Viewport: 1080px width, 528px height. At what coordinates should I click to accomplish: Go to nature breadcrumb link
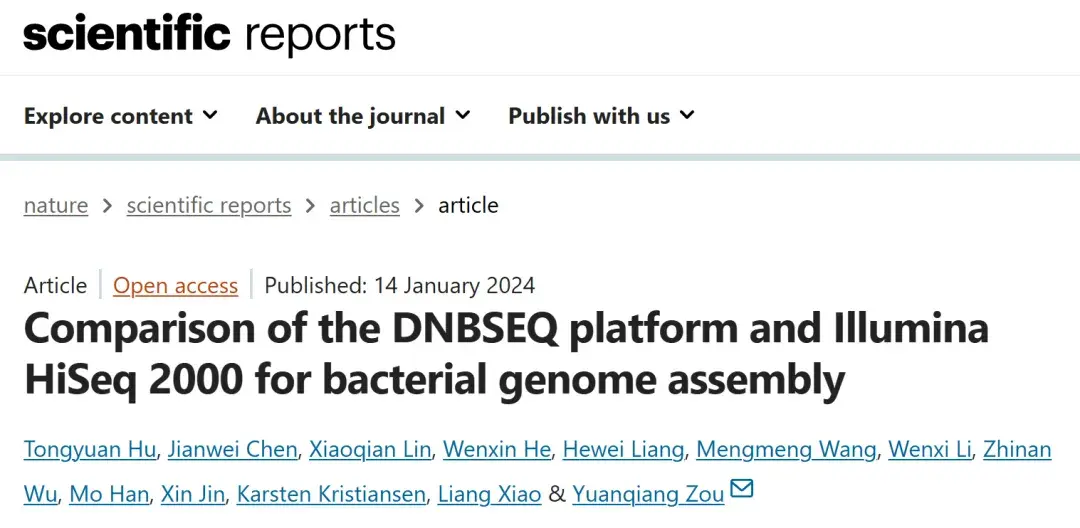pos(56,206)
